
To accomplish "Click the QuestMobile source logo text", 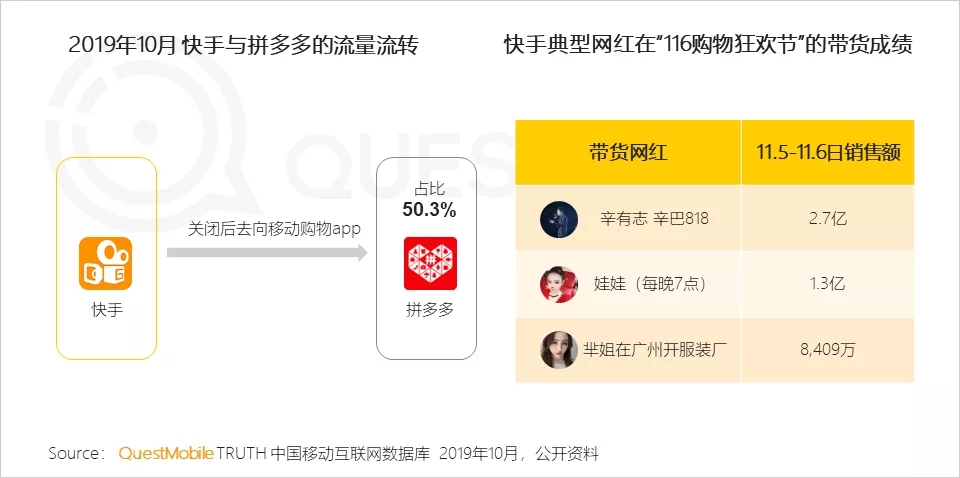I will click(166, 454).
